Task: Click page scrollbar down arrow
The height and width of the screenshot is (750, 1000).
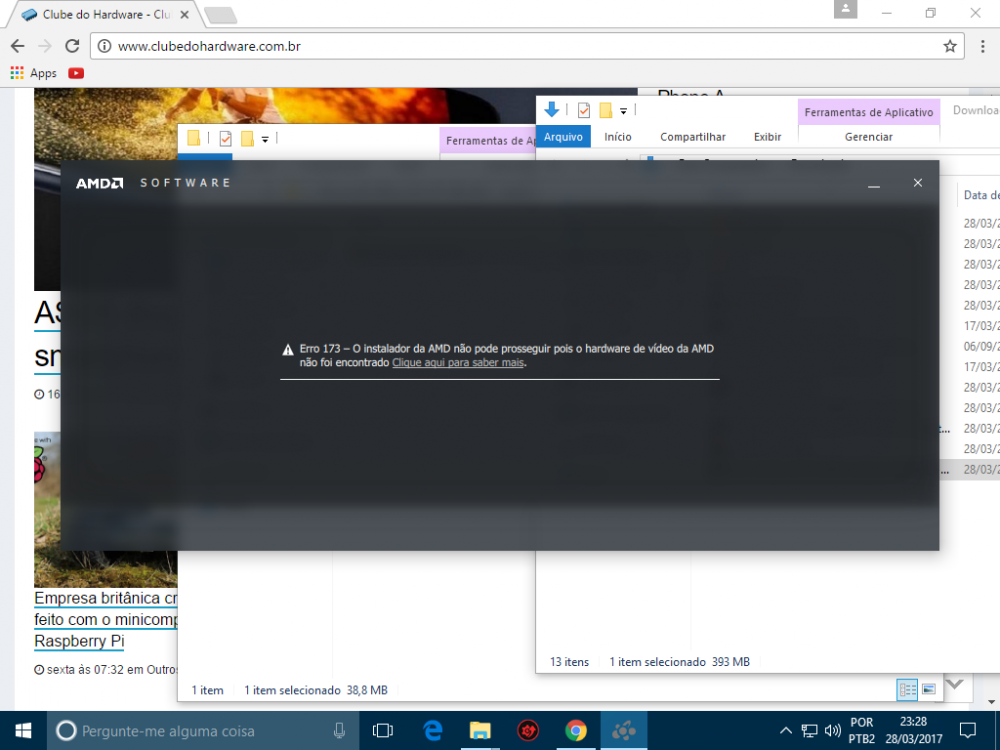Action: coord(991,702)
